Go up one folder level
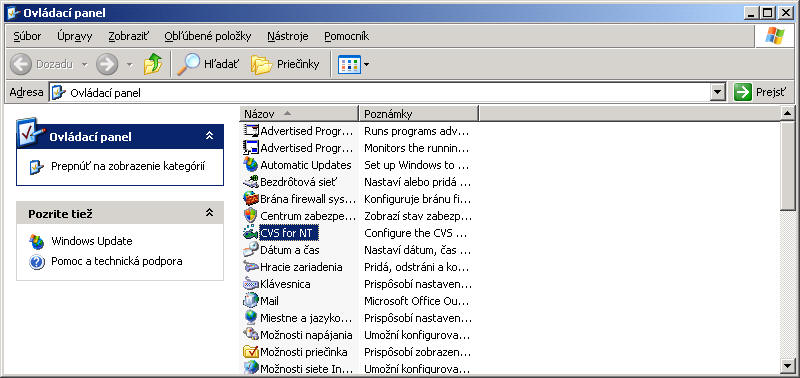This screenshot has width=800, height=378. pos(153,64)
